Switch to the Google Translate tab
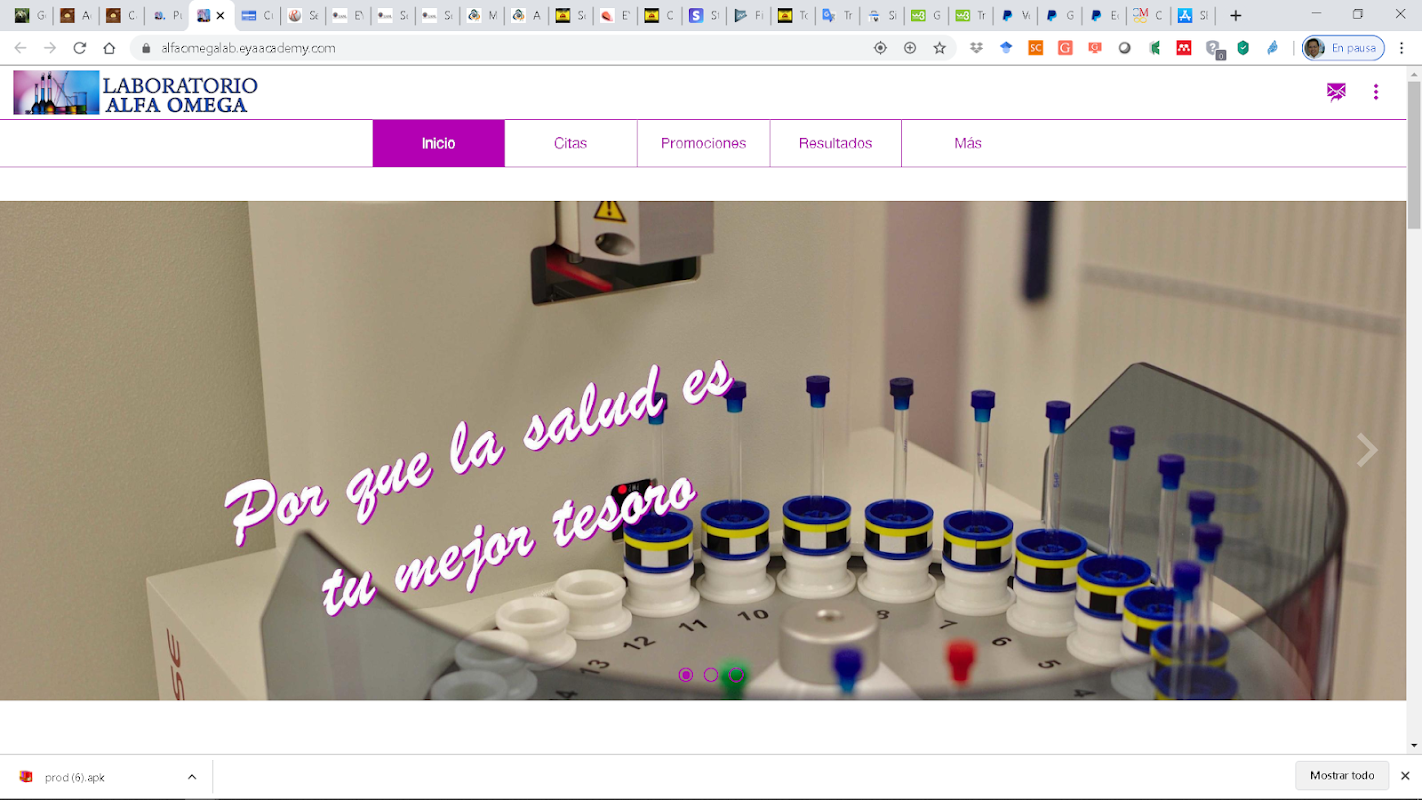This screenshot has width=1422, height=800. pyautogui.click(x=837, y=16)
